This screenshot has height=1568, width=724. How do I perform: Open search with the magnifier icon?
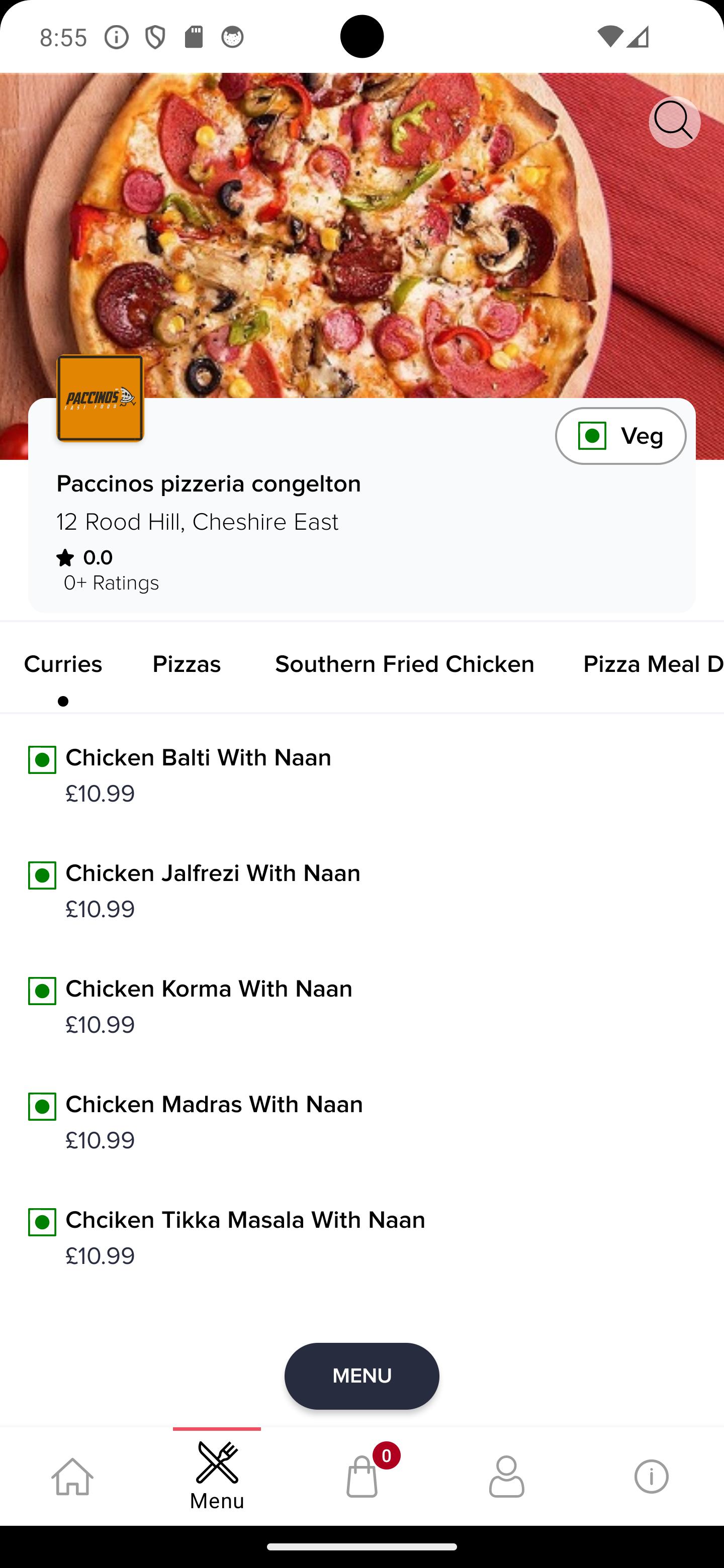click(674, 122)
